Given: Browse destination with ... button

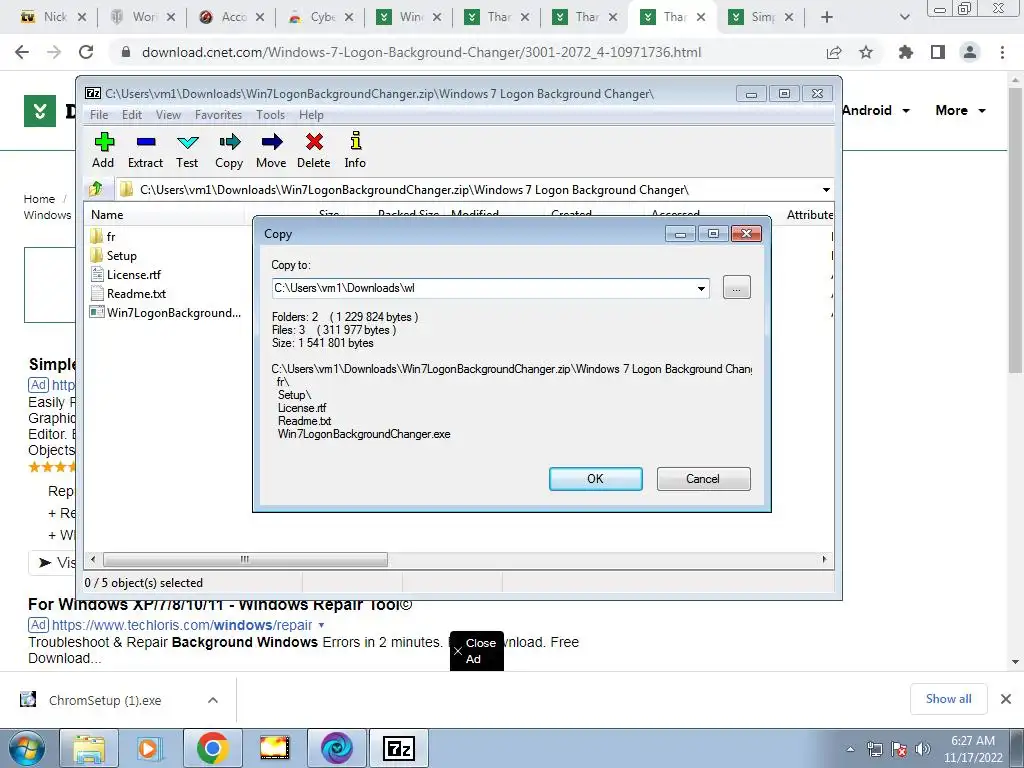Looking at the screenshot, I should pos(737,287).
